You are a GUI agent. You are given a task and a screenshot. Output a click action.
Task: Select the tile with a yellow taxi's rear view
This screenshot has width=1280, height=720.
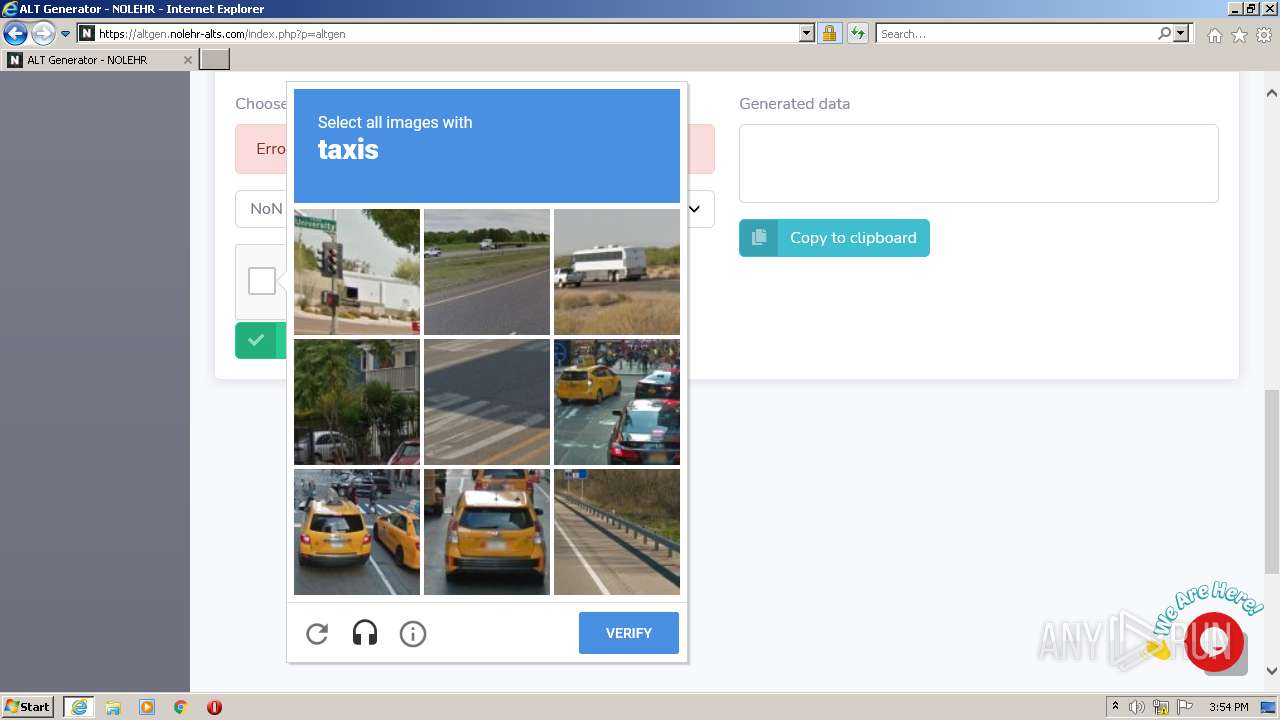point(487,532)
